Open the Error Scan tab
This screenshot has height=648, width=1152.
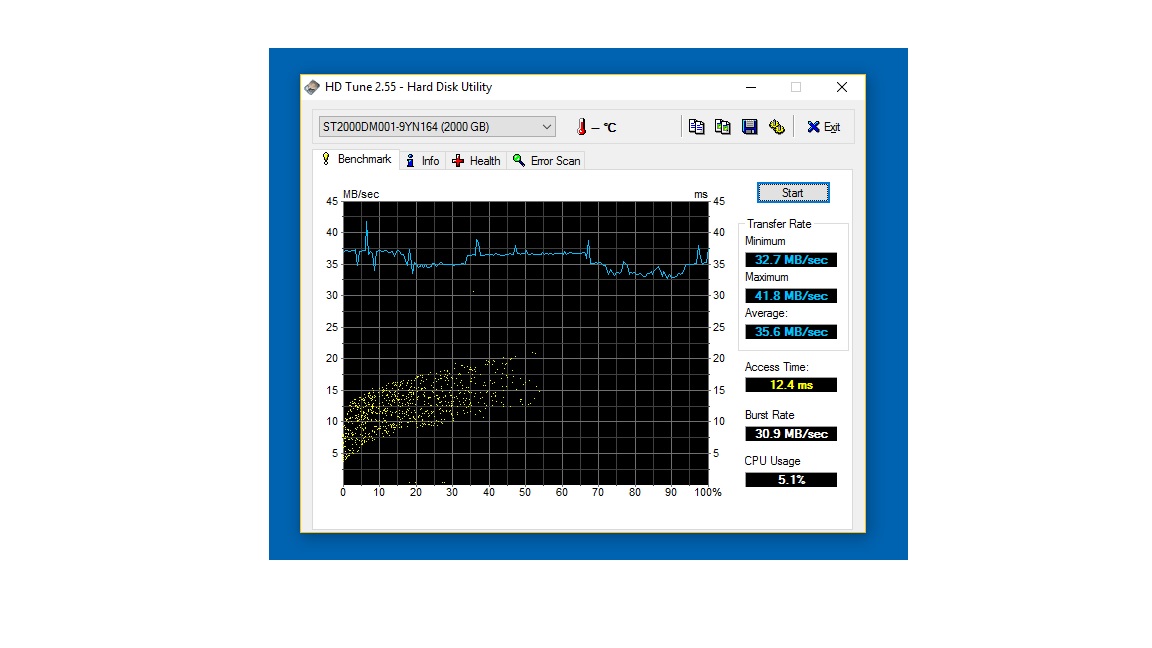coord(546,161)
